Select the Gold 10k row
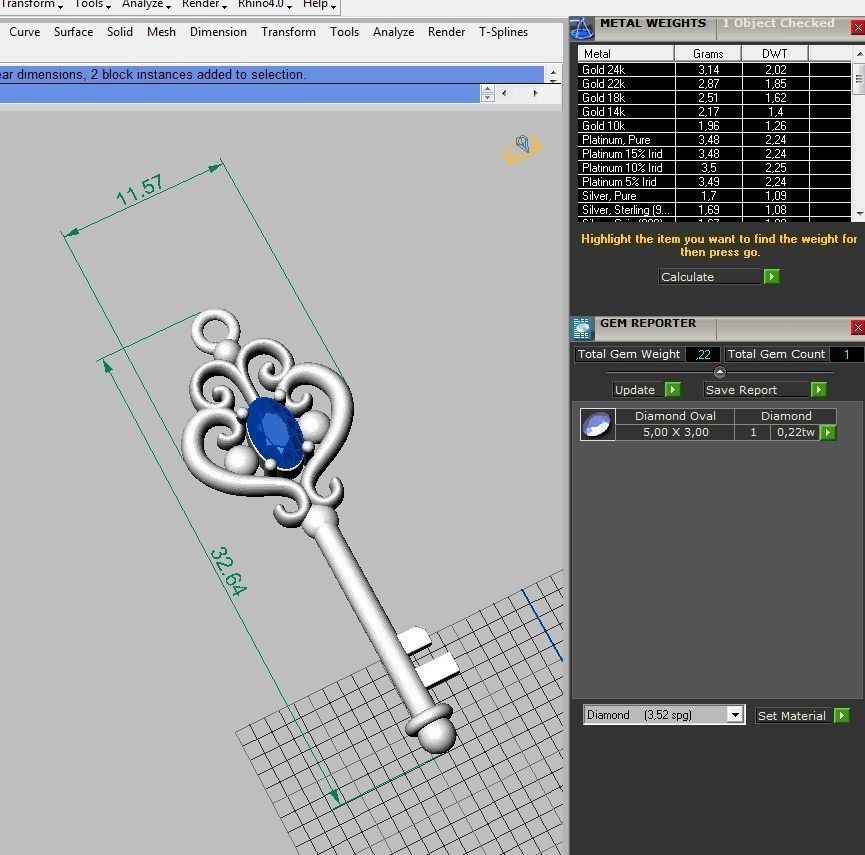 (x=714, y=126)
